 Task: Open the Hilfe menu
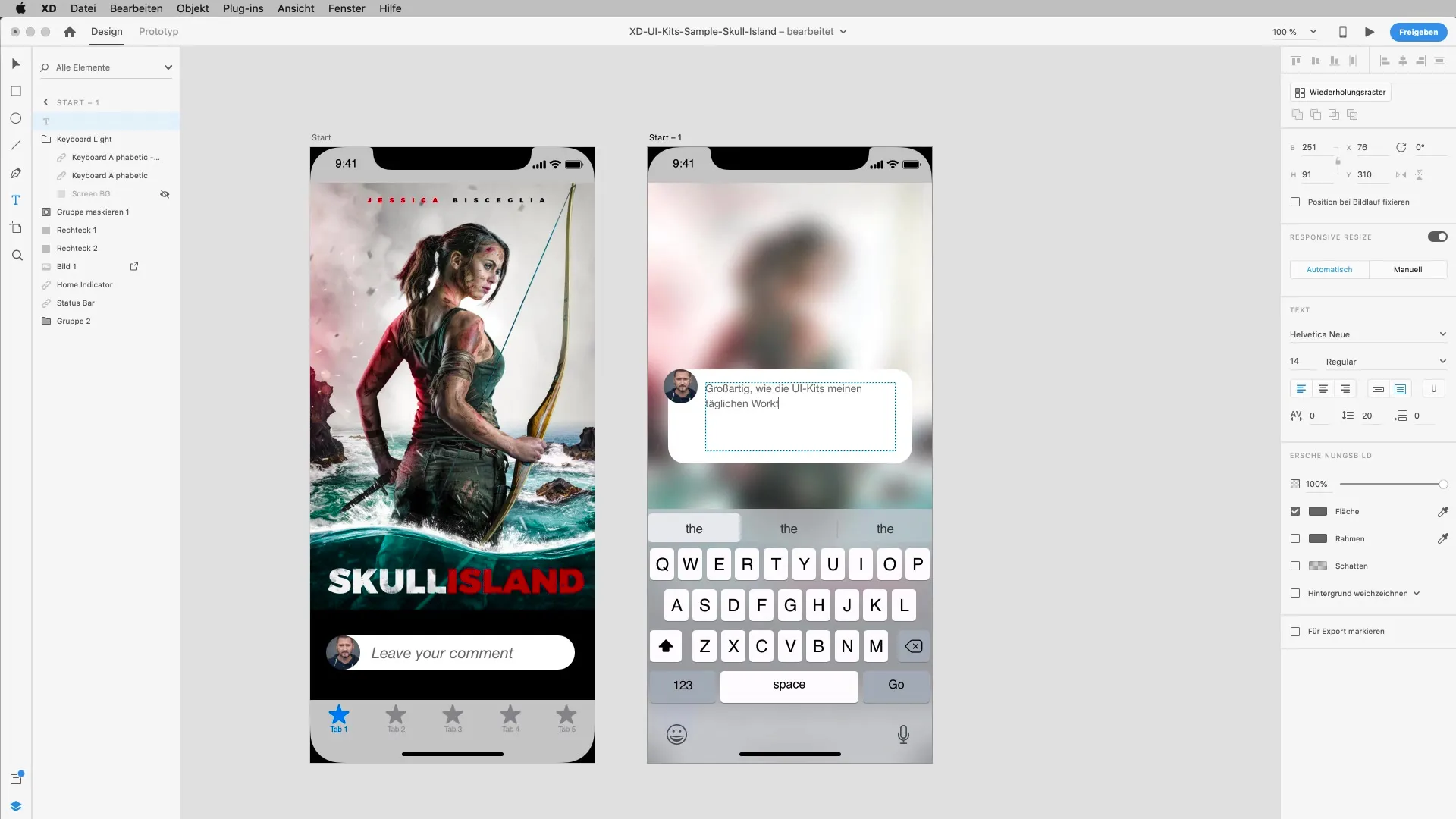point(391,8)
